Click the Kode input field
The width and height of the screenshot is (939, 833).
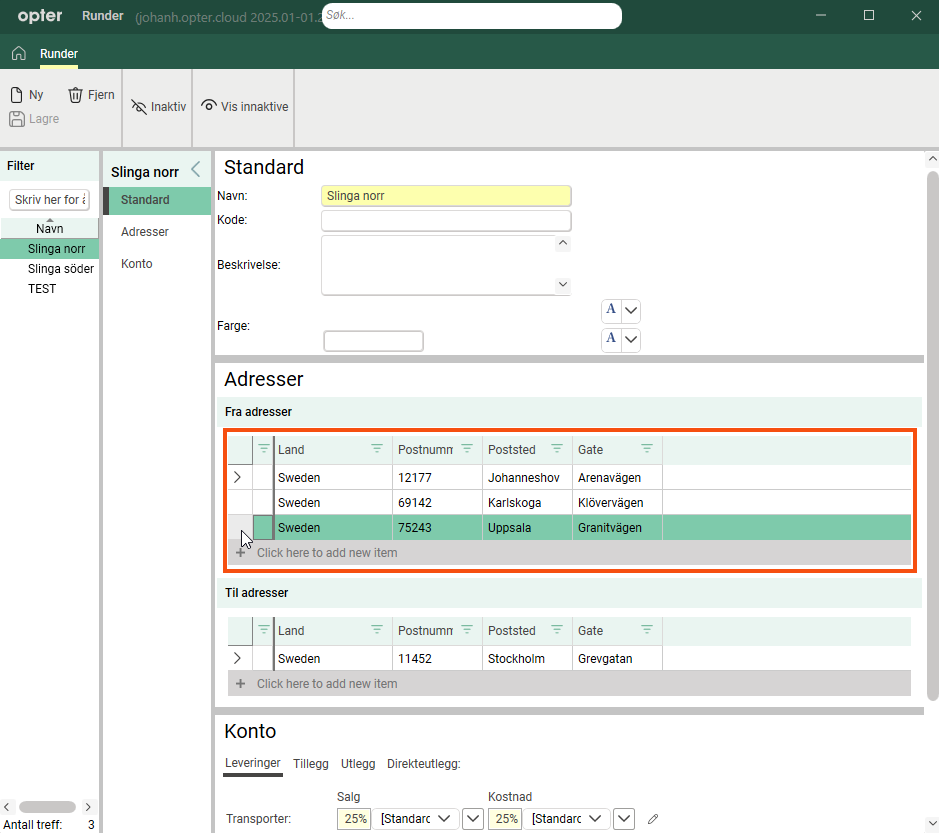[446, 220]
